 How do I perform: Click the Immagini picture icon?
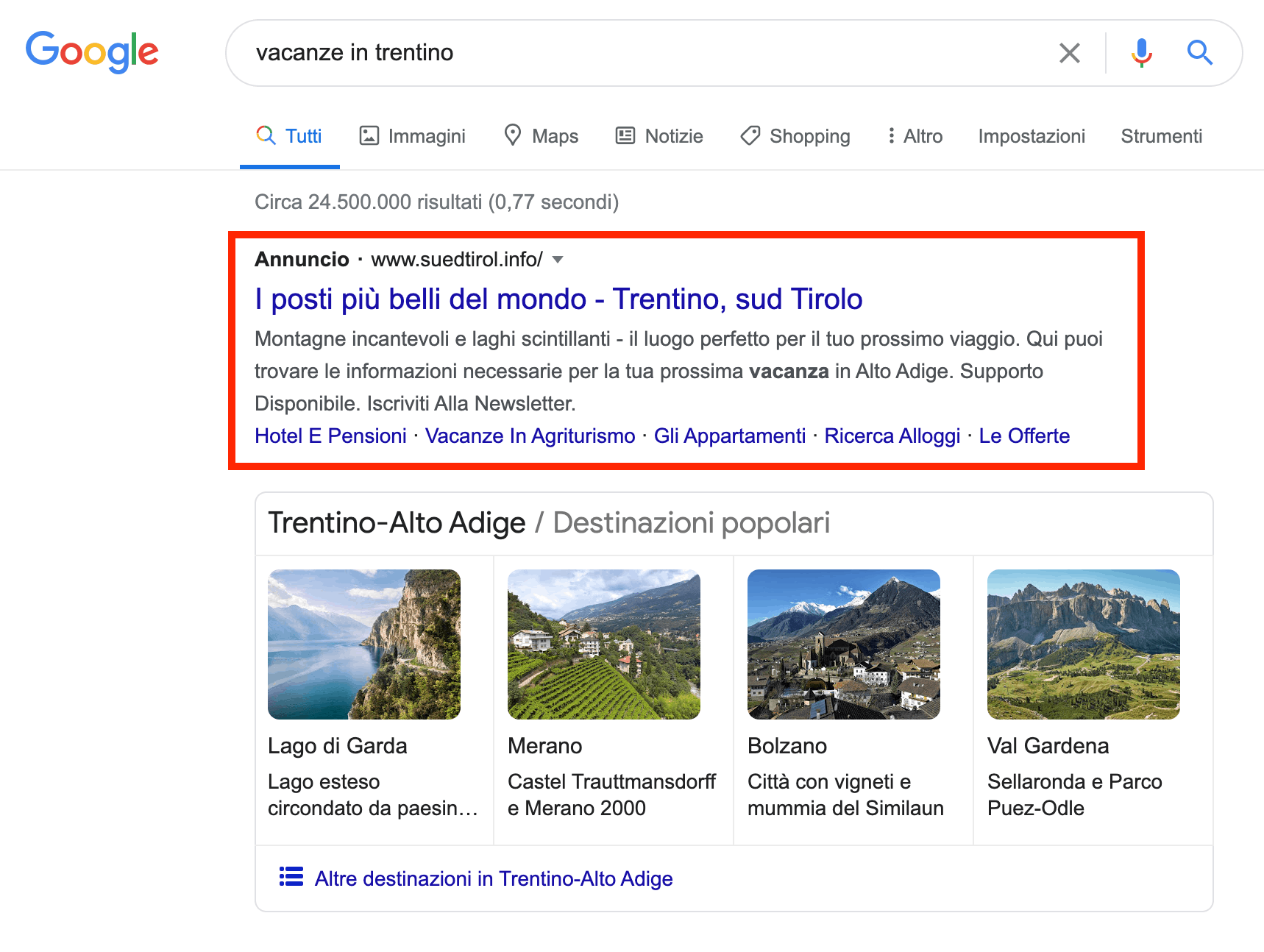click(369, 136)
